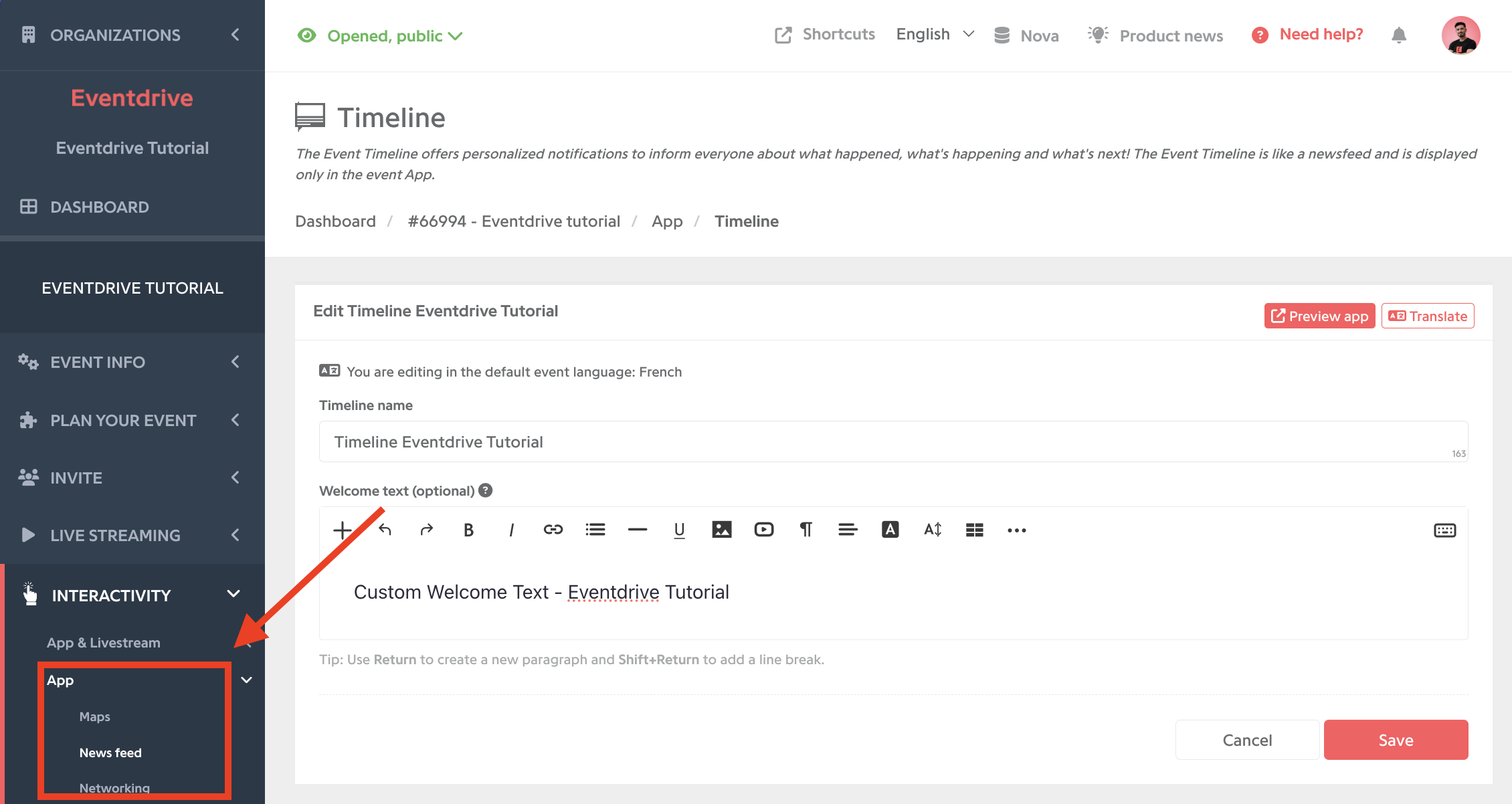
Task: Open the Opened, public visibility dropdown
Action: [380, 35]
